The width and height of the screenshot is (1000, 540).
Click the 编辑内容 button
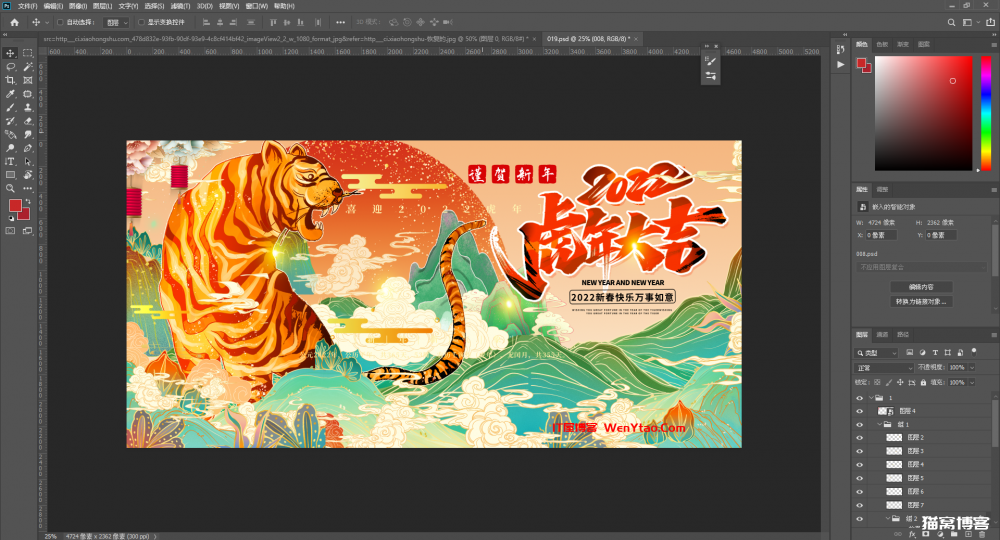point(921,287)
